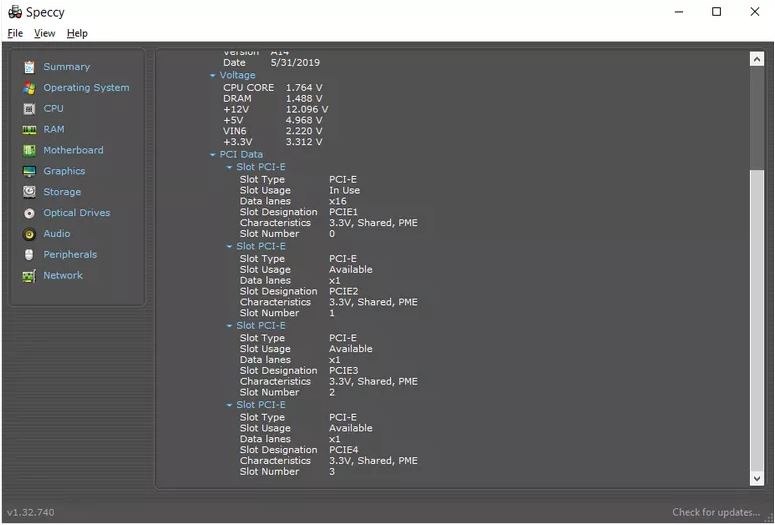This screenshot has width=775, height=525.
Task: Open the CPU section
Action: coord(53,108)
